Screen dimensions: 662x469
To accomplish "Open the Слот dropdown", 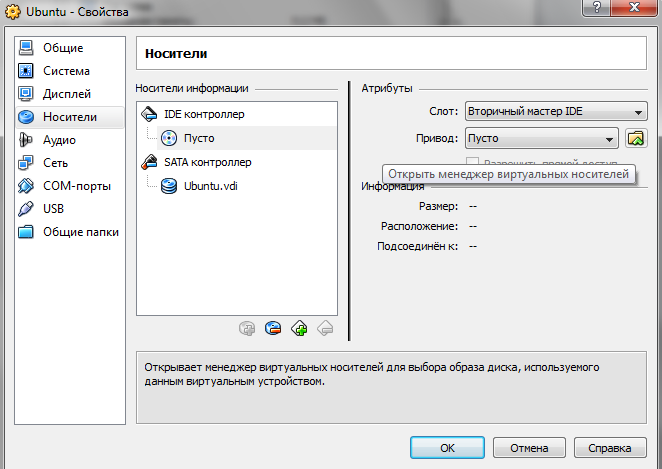I will click(x=556, y=111).
